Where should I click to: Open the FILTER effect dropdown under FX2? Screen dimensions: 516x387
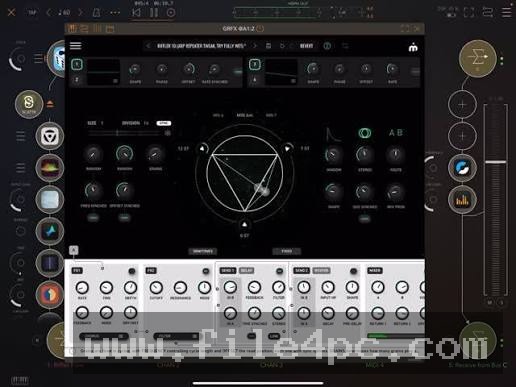coord(177,336)
